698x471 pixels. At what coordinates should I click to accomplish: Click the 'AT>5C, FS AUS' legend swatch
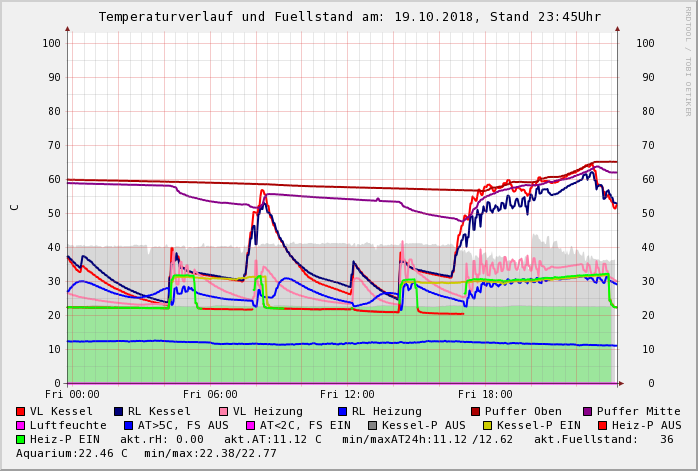point(126,425)
